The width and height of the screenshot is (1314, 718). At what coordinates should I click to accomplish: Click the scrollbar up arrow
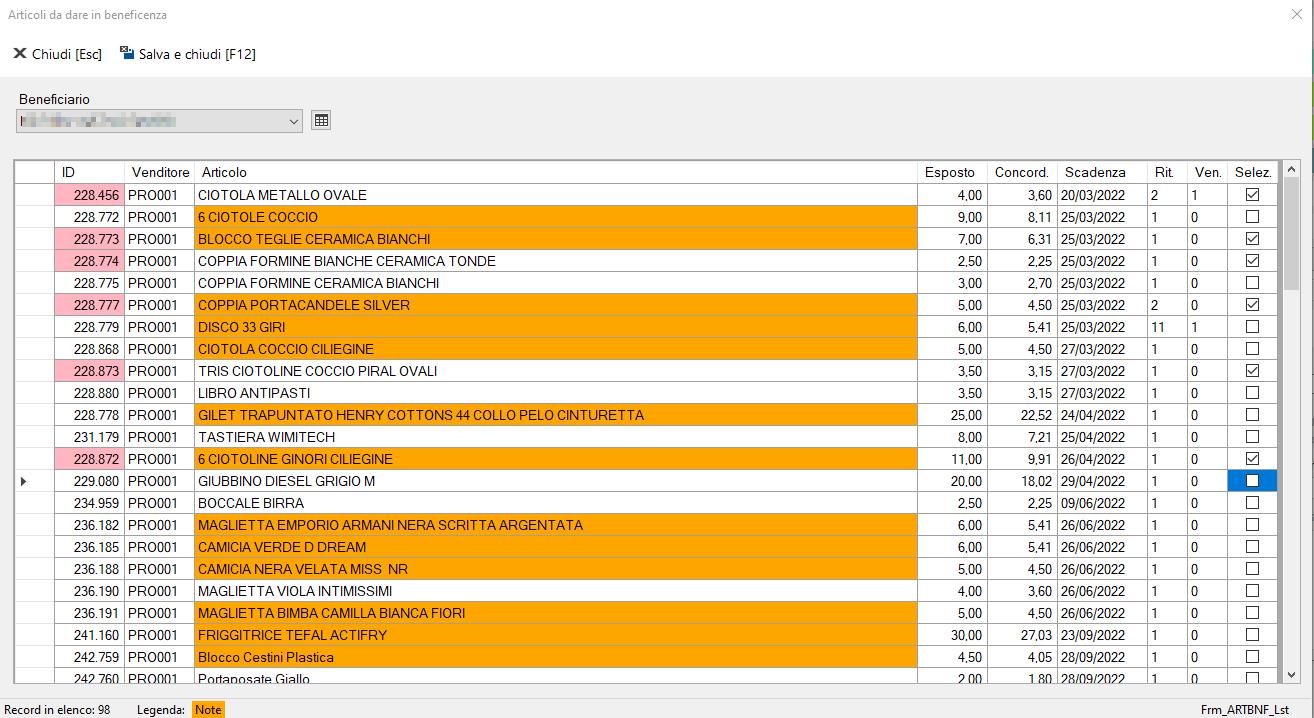coord(1290,169)
